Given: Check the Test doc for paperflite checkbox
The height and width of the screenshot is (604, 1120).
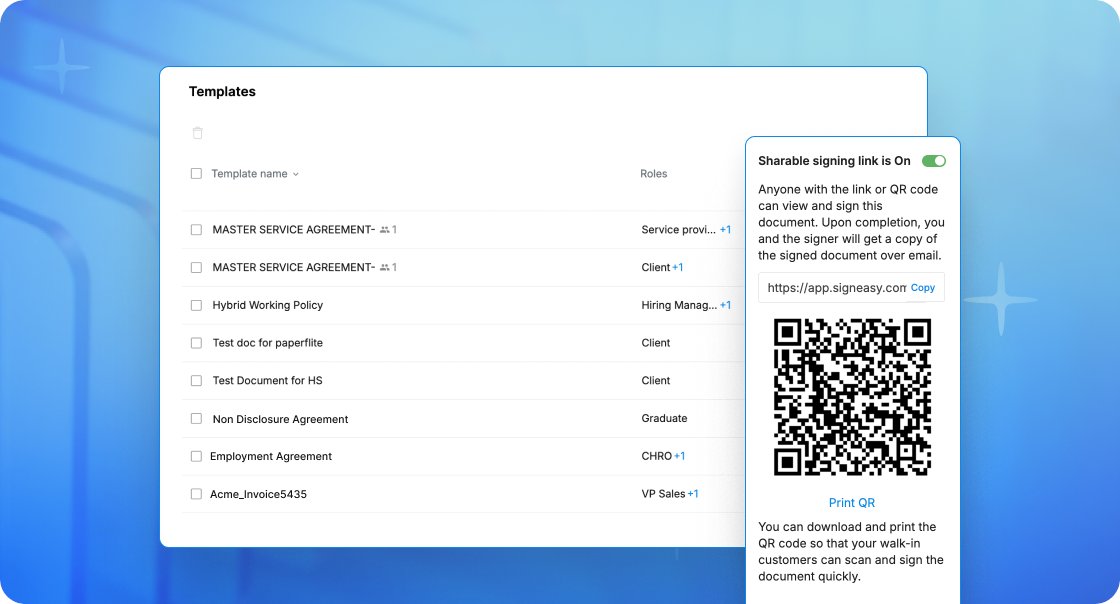Looking at the screenshot, I should 196,343.
